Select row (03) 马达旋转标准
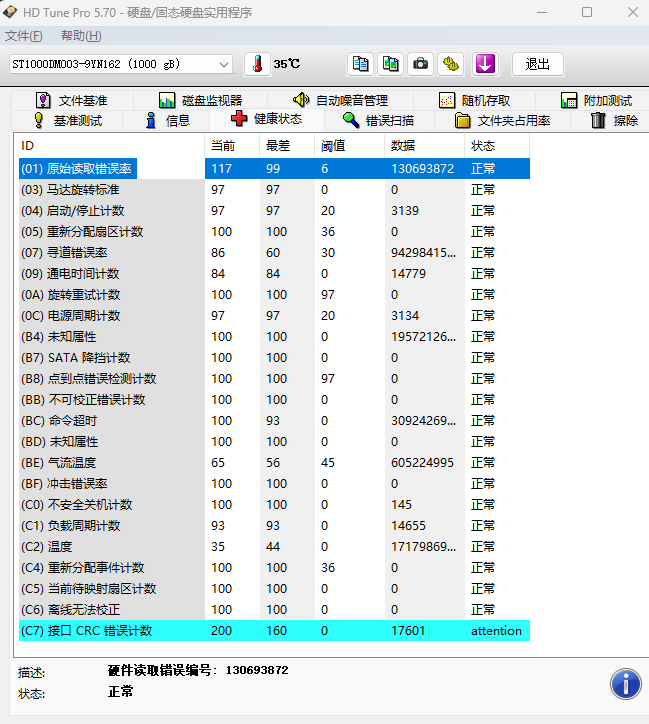Image resolution: width=649 pixels, height=724 pixels. [274, 190]
